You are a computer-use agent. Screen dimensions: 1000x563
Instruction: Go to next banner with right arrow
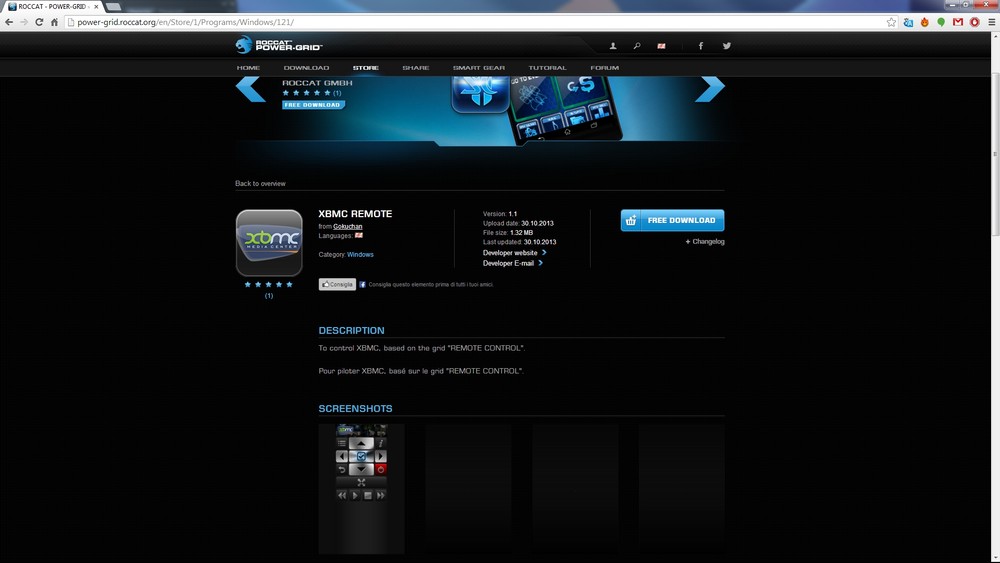coord(709,89)
